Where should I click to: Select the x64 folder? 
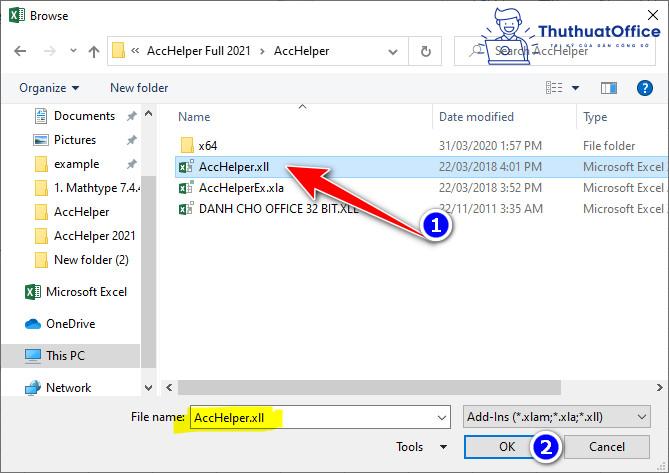[x=208, y=146]
